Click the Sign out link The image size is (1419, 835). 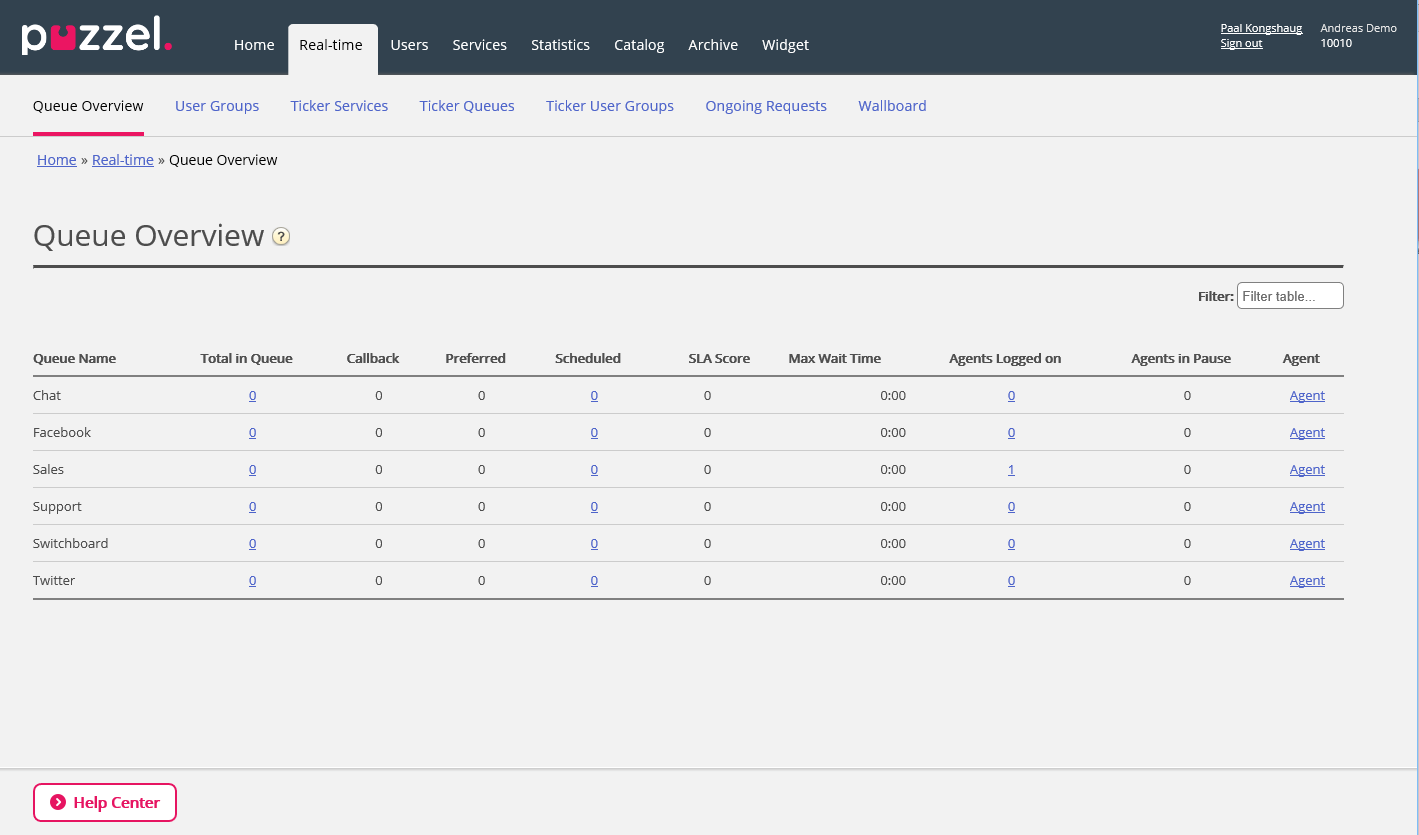(1241, 44)
